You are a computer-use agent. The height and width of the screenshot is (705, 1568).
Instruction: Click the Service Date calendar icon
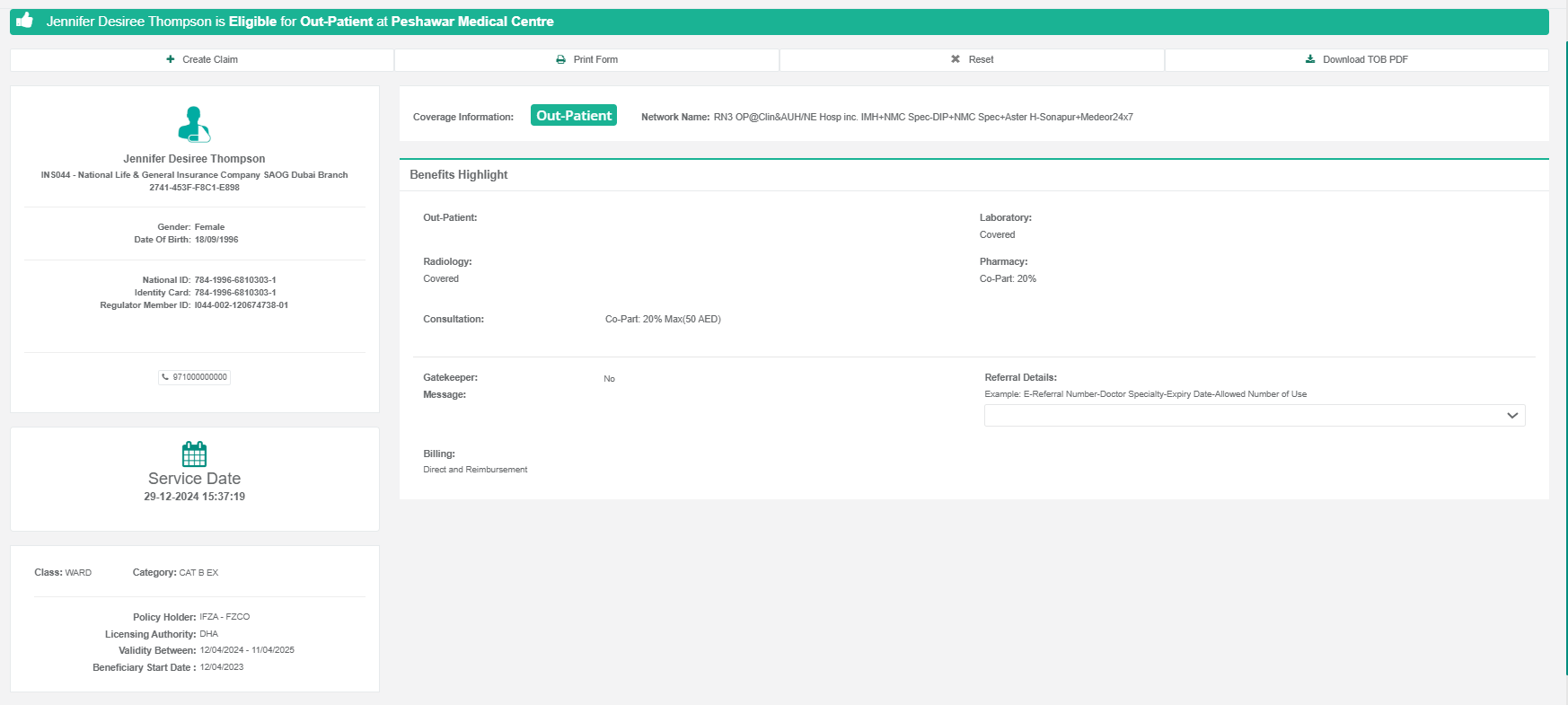point(194,454)
